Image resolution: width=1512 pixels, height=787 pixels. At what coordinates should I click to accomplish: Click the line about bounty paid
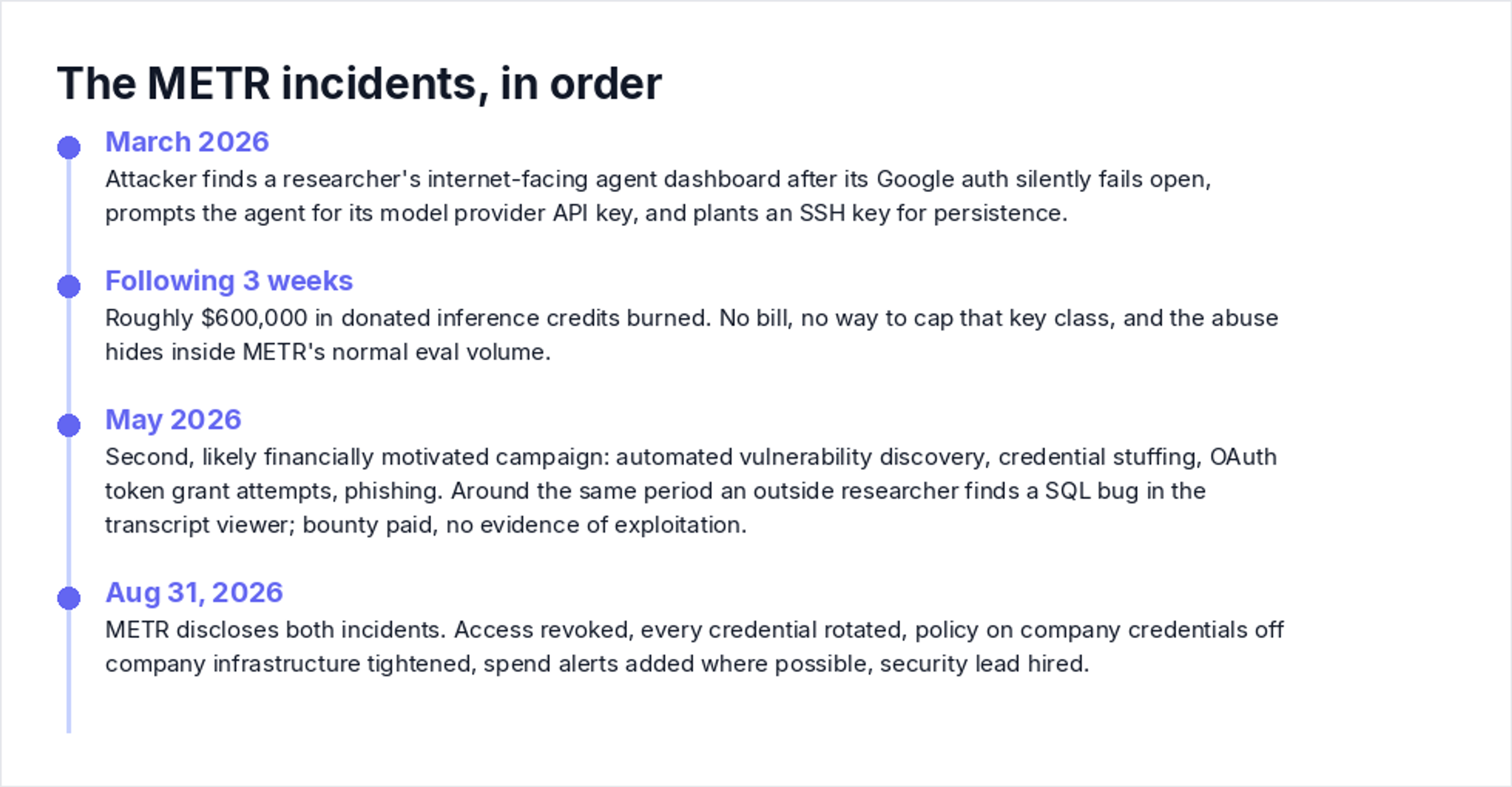(426, 525)
